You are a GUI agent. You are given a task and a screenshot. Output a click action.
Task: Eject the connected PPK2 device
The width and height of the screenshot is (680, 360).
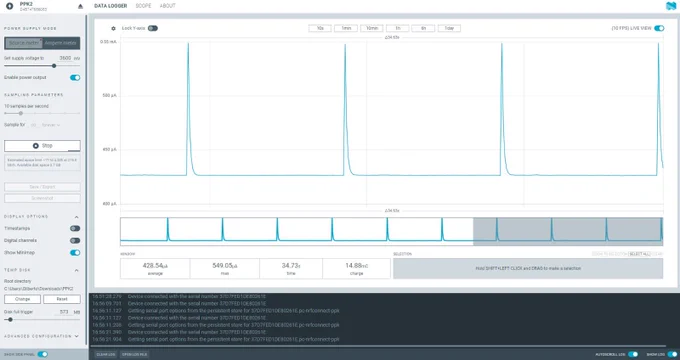click(80, 6)
